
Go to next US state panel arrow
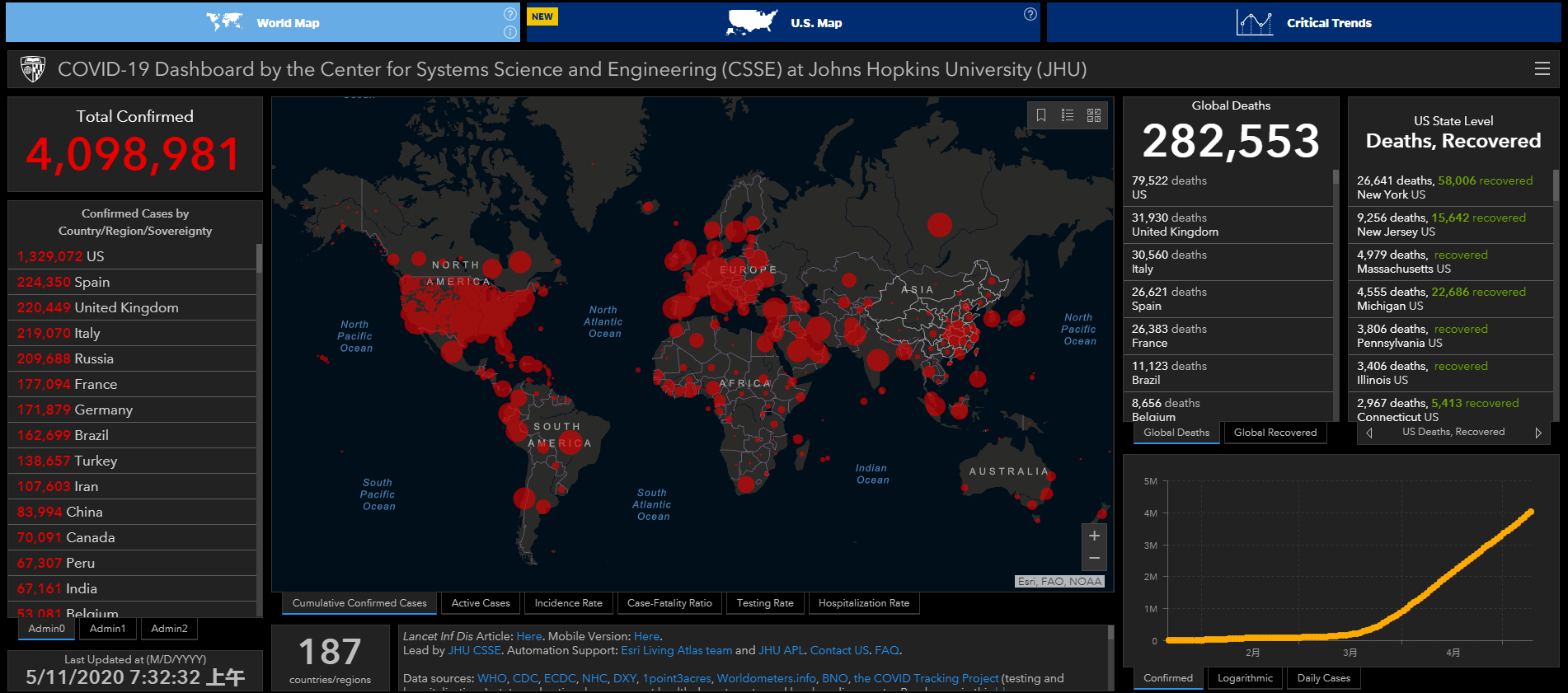pos(1537,433)
